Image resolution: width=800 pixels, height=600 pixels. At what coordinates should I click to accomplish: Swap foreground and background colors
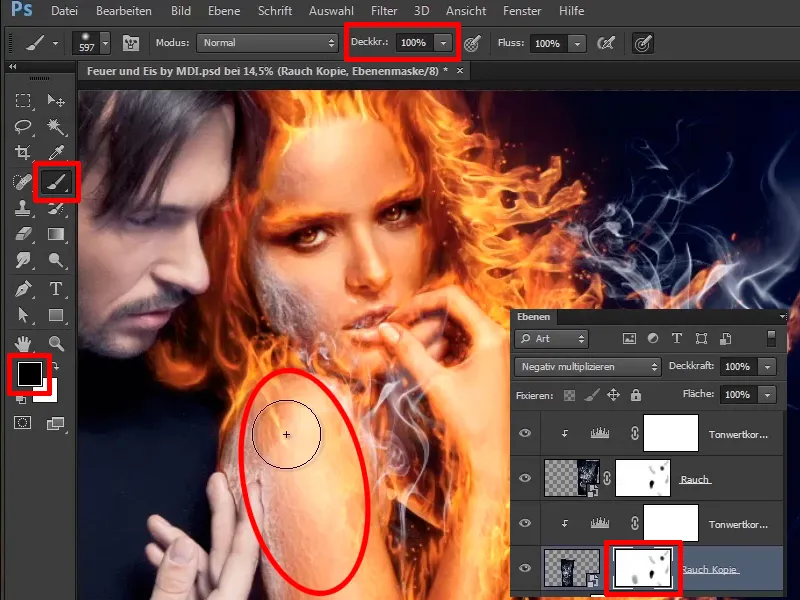(55, 366)
